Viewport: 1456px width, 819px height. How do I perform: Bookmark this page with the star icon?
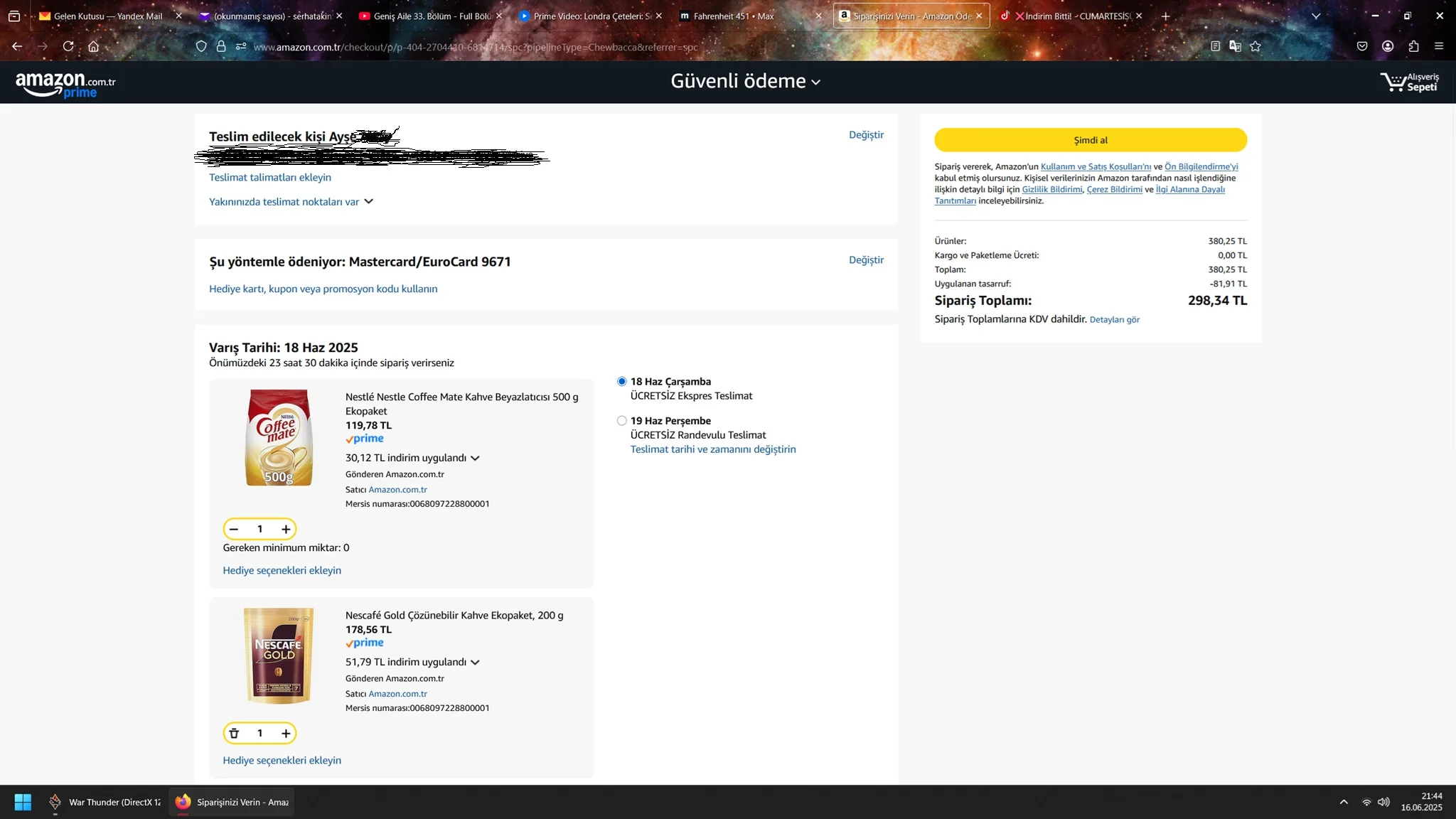1256,46
